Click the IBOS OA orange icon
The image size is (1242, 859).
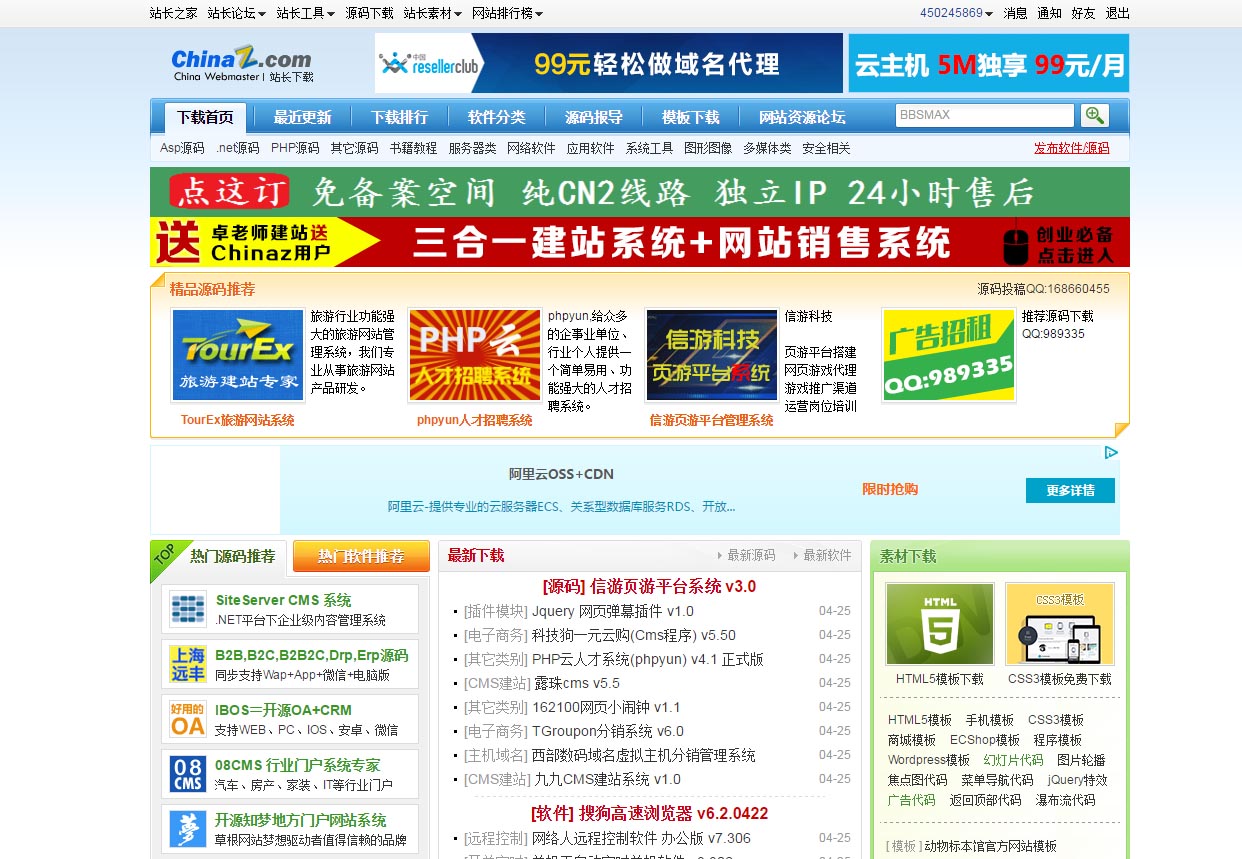(188, 719)
